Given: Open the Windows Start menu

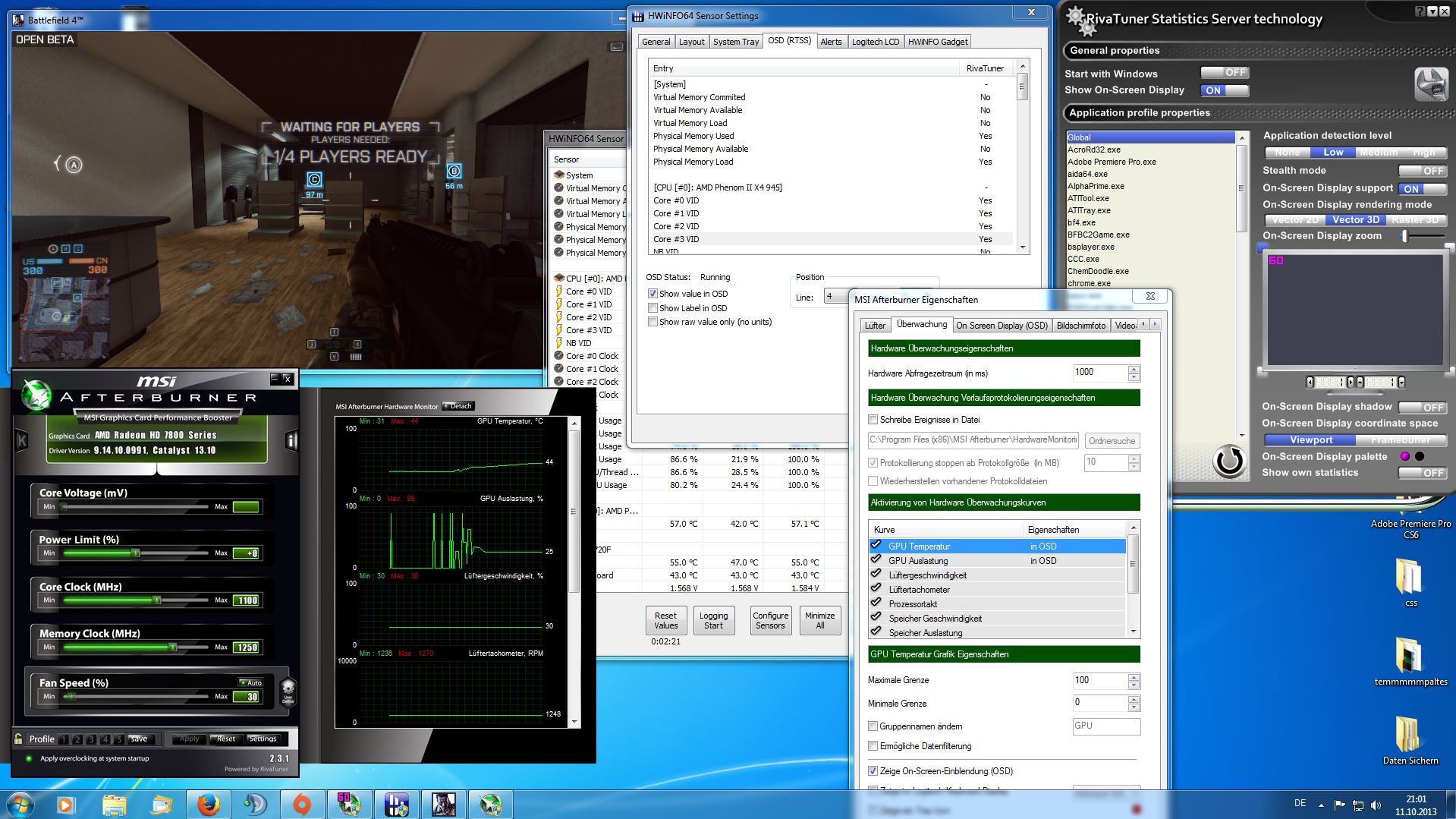Looking at the screenshot, I should 20,805.
